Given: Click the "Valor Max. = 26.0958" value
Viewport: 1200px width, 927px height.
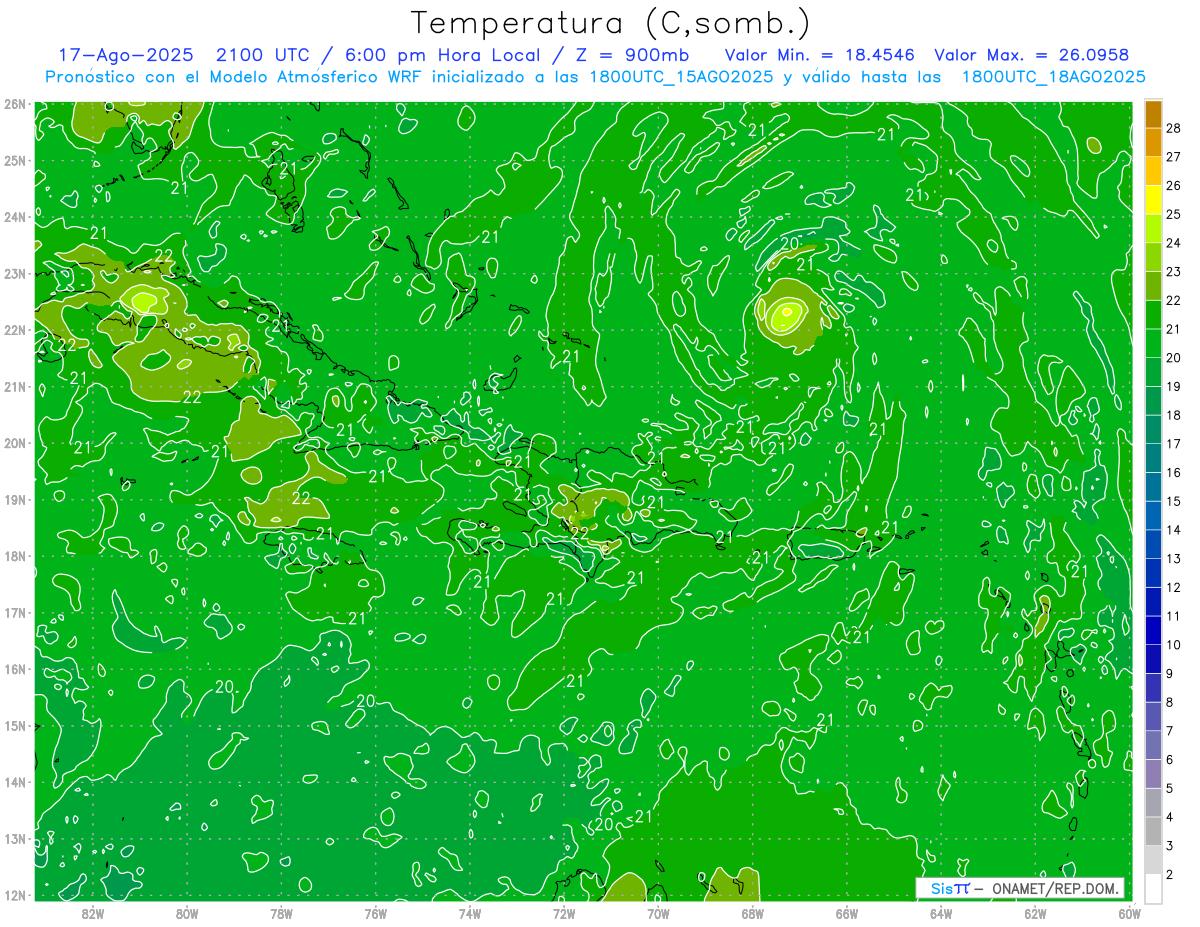Looking at the screenshot, I should [1032, 55].
